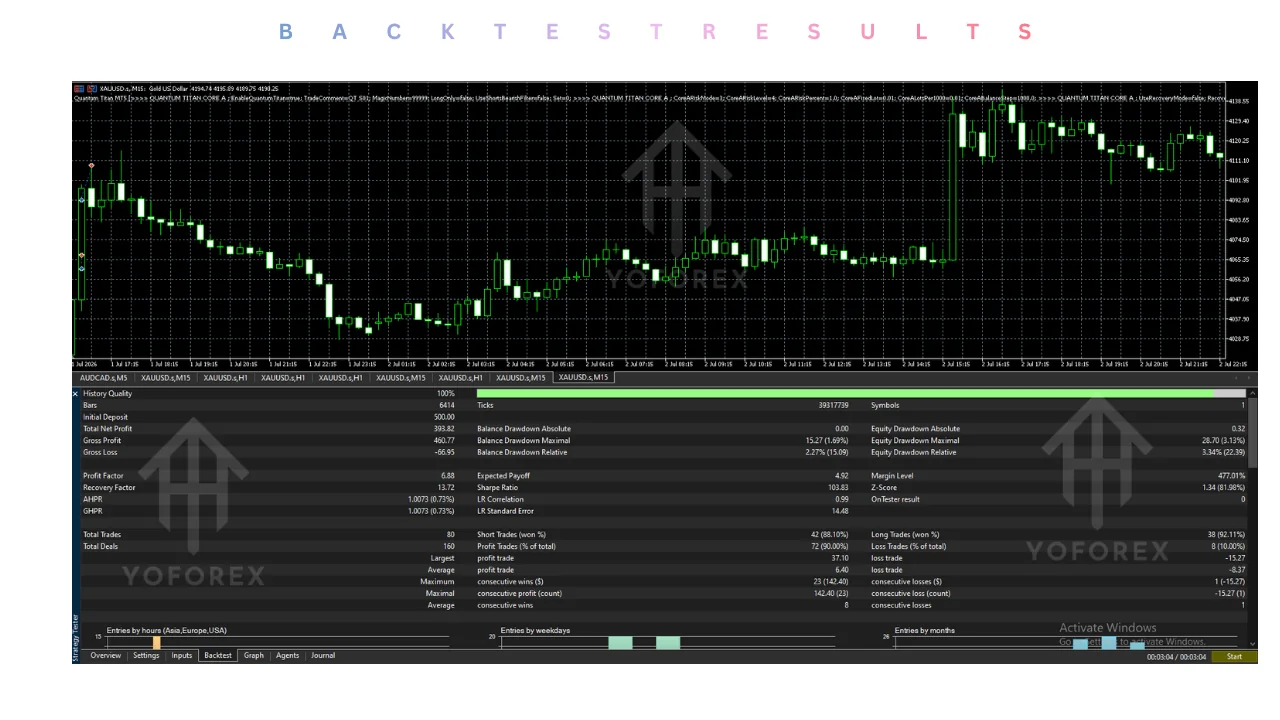
Task: Click the Profit Factor value 6.88
Action: [447, 476]
